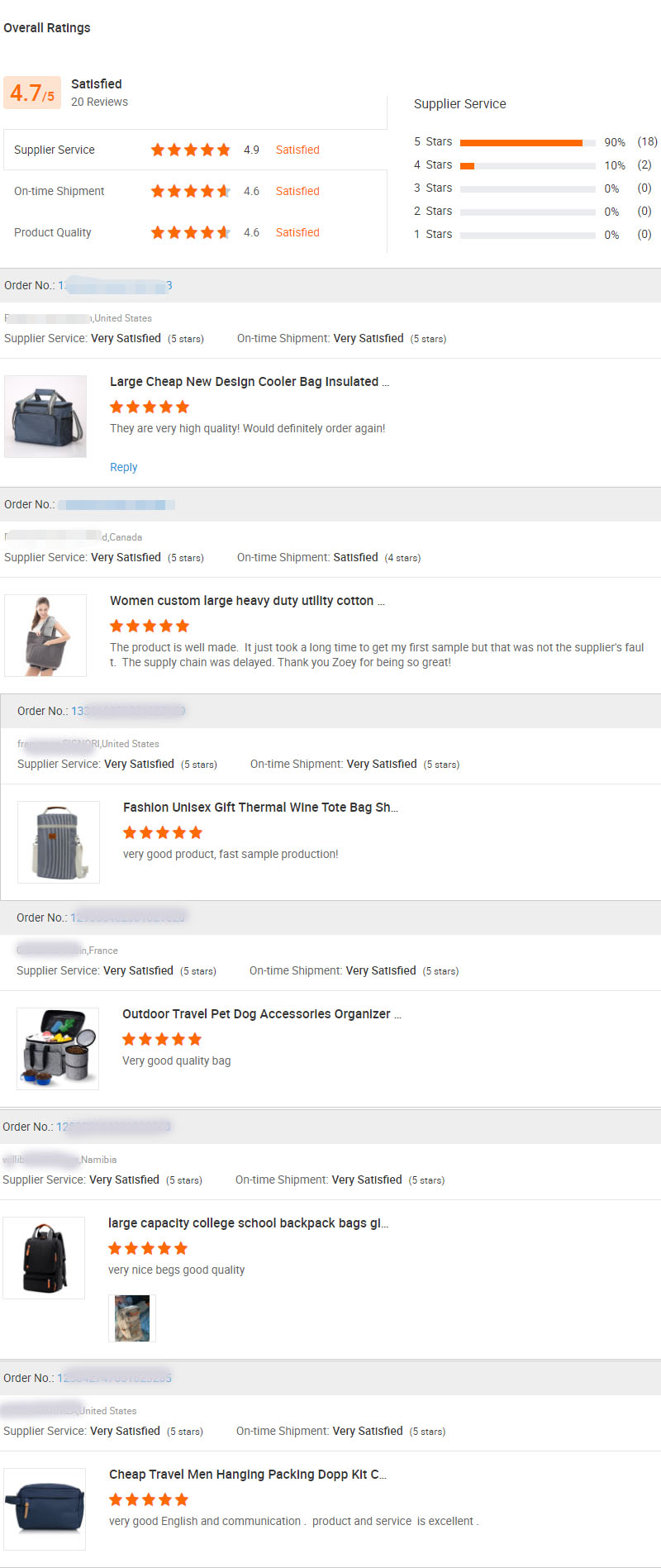Viewport: 661px width, 1568px height.
Task: Open 'Fashion Unisex Gift Thermal Wine Tote' title
Action: point(260,808)
